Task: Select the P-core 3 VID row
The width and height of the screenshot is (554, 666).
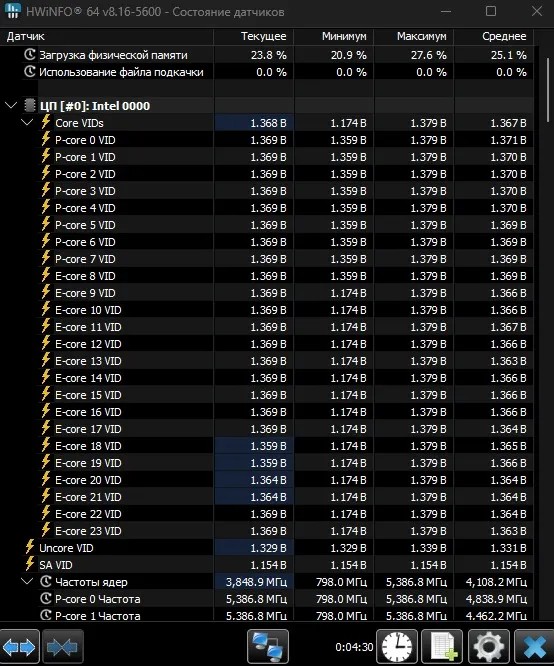Action: (267, 191)
